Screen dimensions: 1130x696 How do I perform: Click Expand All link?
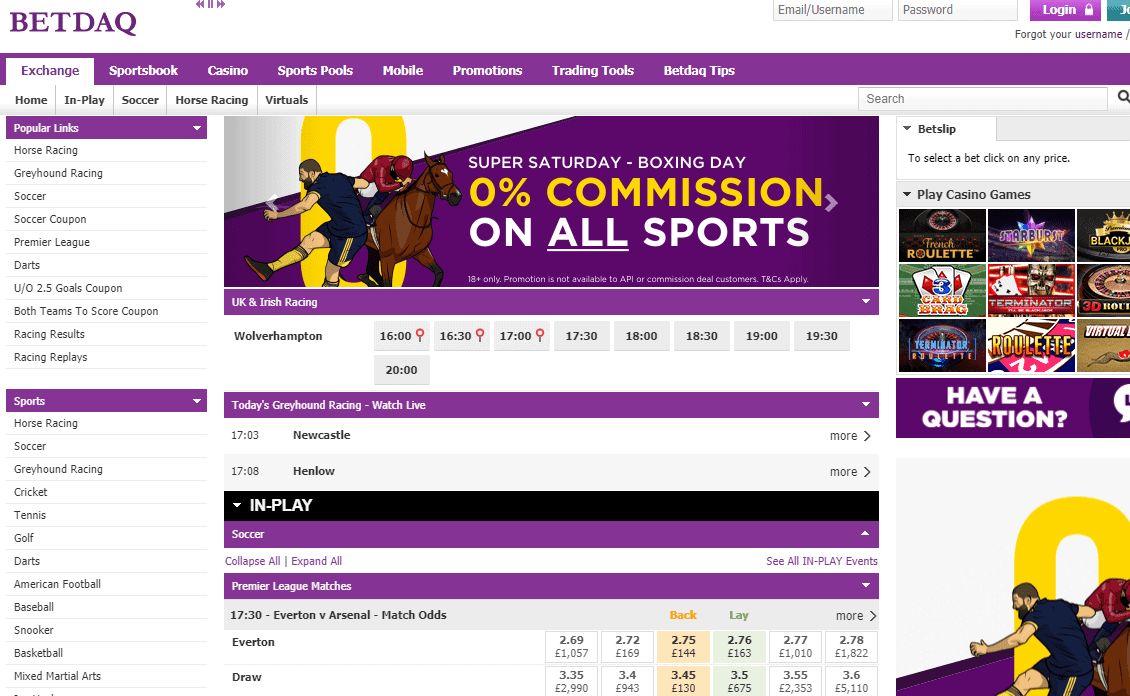click(316, 561)
